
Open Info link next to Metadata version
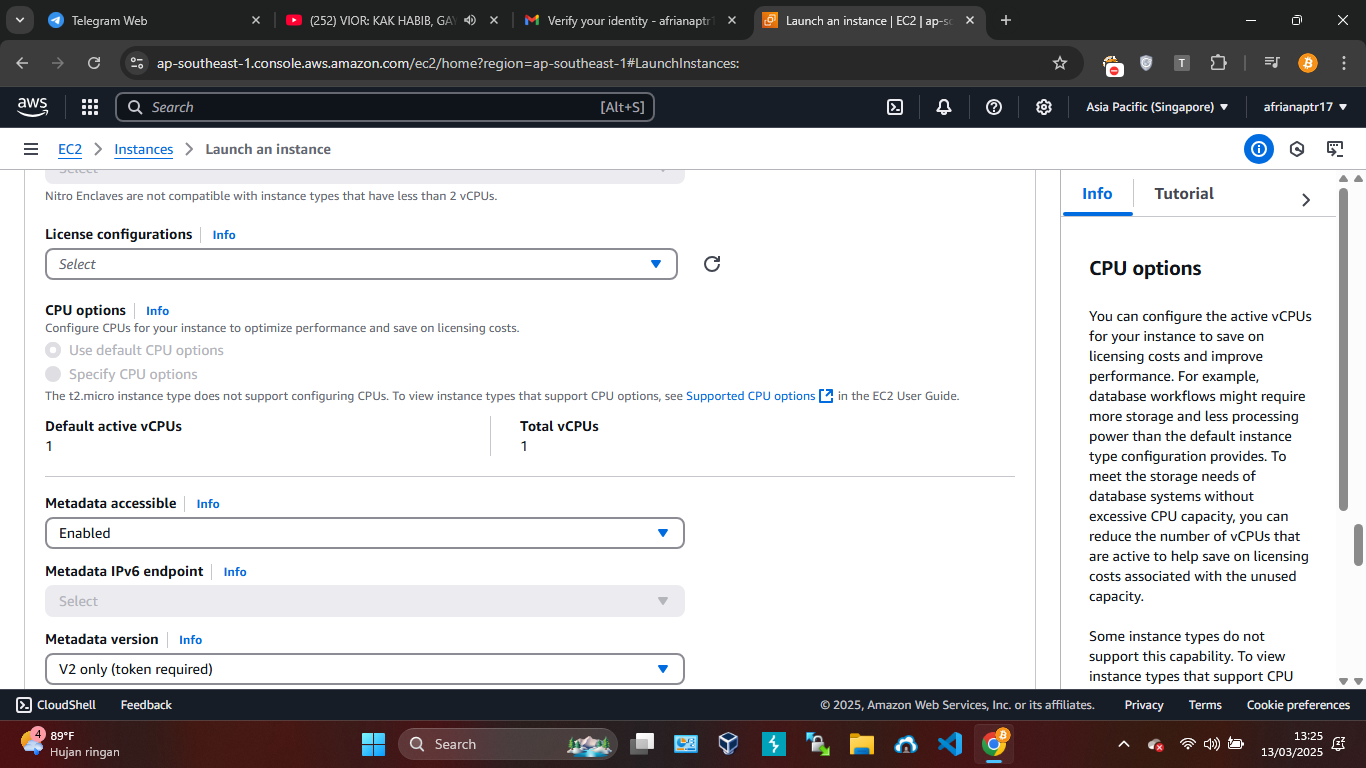click(190, 640)
